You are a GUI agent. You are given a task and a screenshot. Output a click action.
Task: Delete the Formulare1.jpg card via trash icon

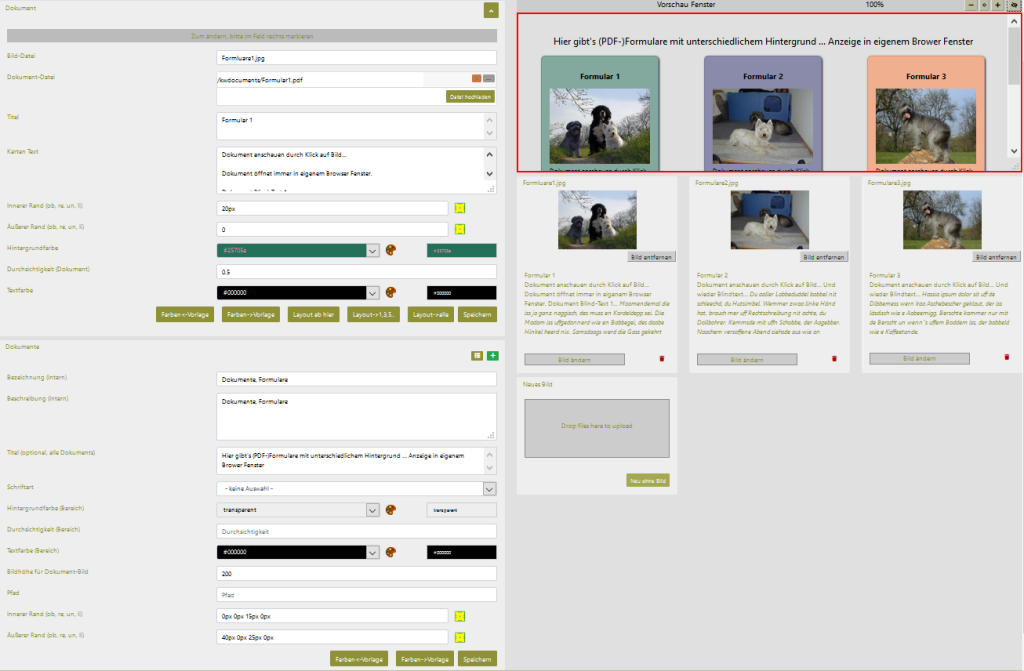(661, 358)
